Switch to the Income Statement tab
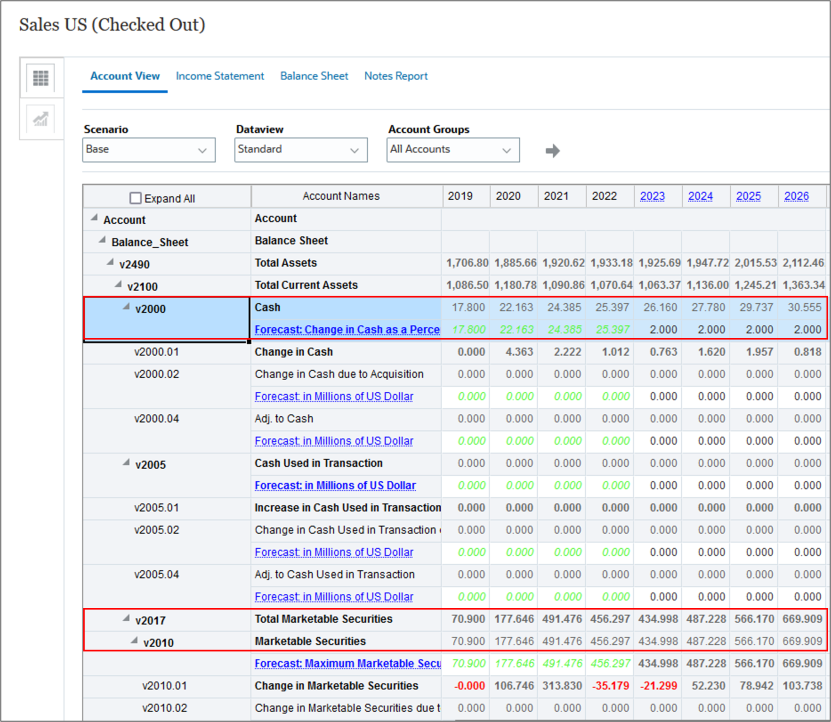Image resolution: width=831 pixels, height=722 pixels. [x=219, y=75]
